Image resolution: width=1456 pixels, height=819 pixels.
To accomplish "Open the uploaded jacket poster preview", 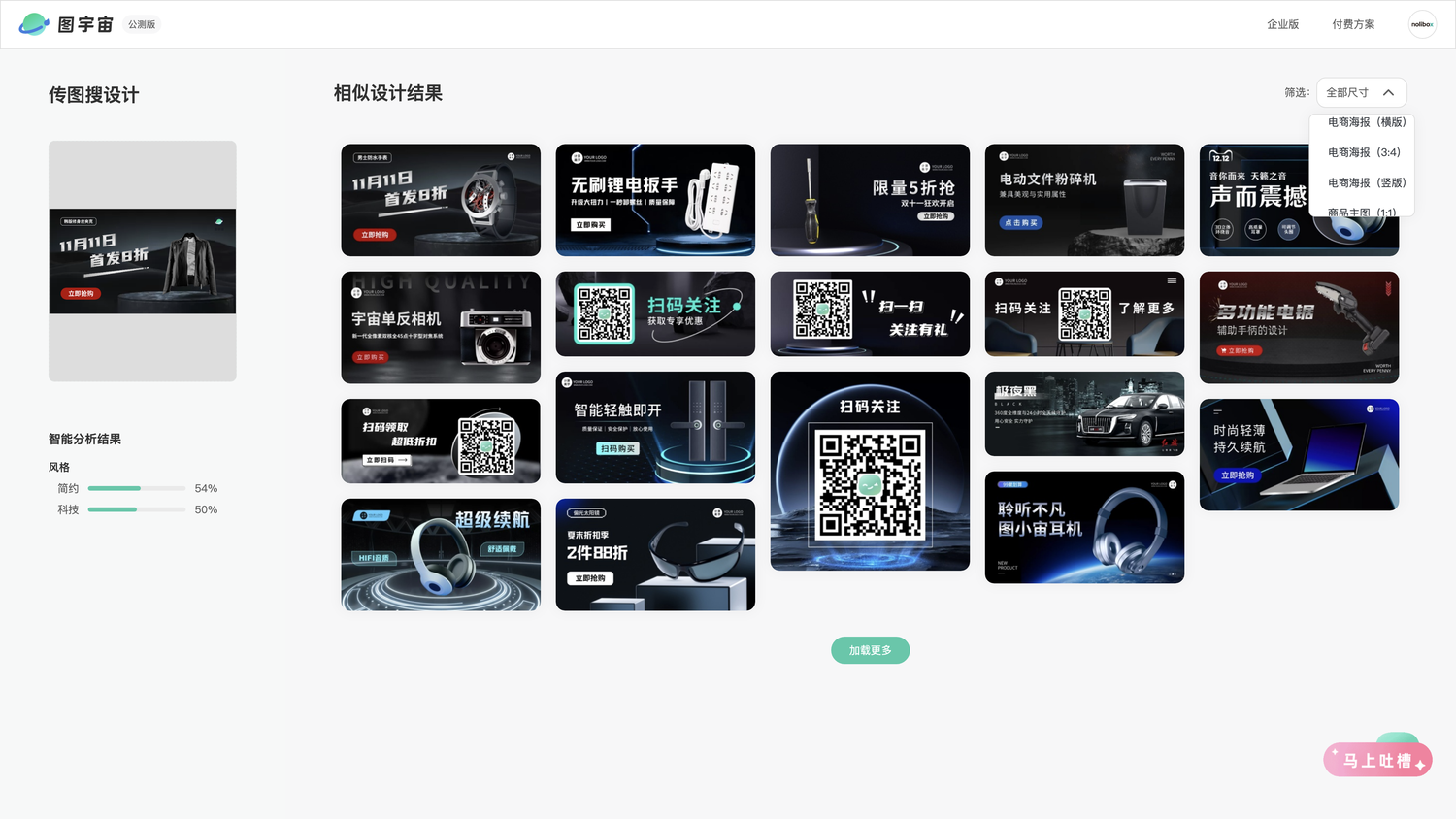I will [x=143, y=261].
